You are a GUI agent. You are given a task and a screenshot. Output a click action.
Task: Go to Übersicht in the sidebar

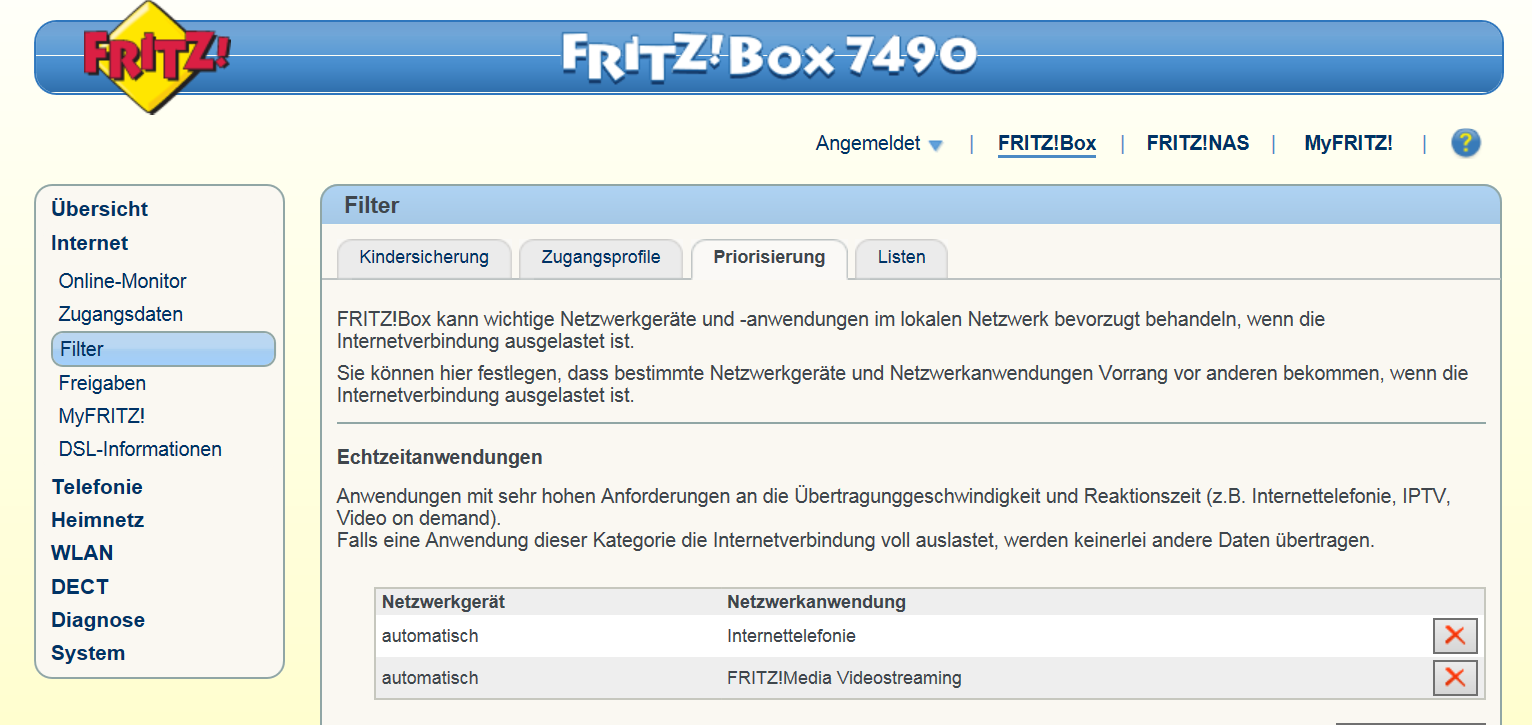[x=99, y=209]
